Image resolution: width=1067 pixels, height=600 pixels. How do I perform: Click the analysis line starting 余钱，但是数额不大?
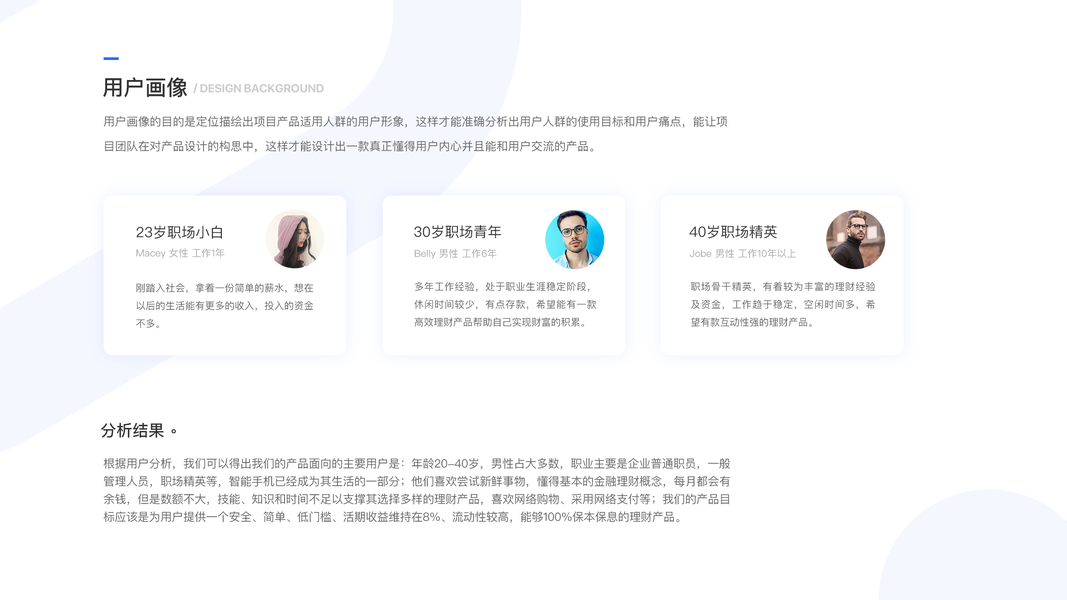(416, 499)
